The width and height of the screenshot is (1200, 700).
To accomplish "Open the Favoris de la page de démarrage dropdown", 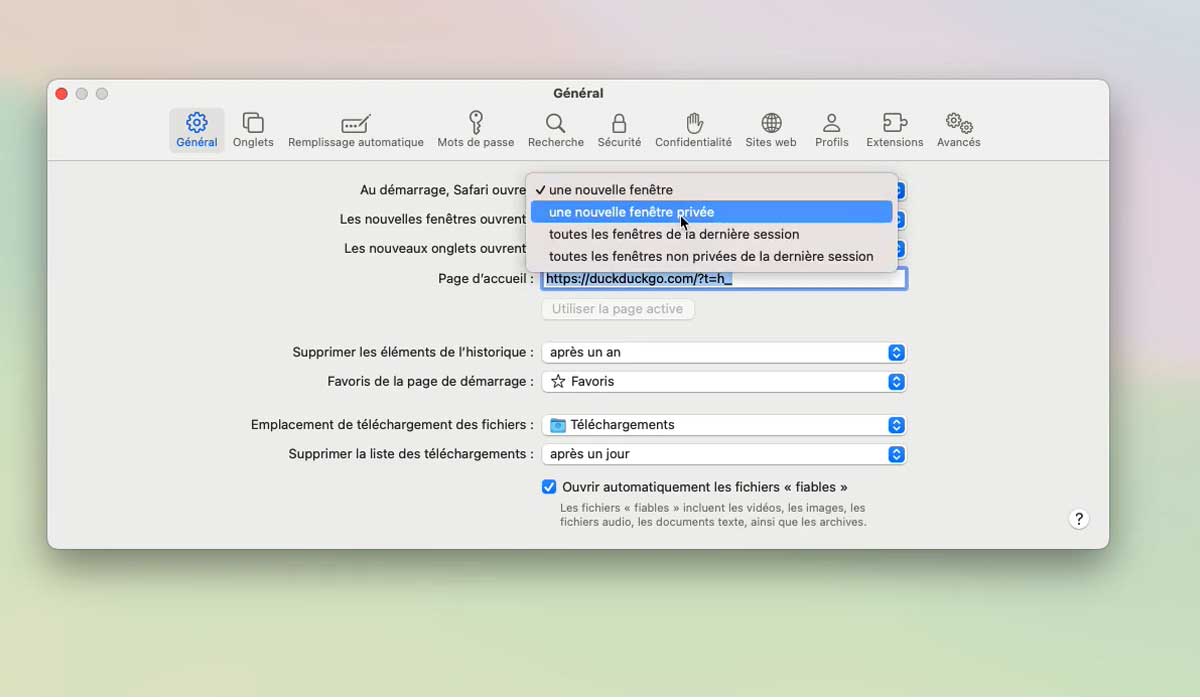I will point(724,381).
